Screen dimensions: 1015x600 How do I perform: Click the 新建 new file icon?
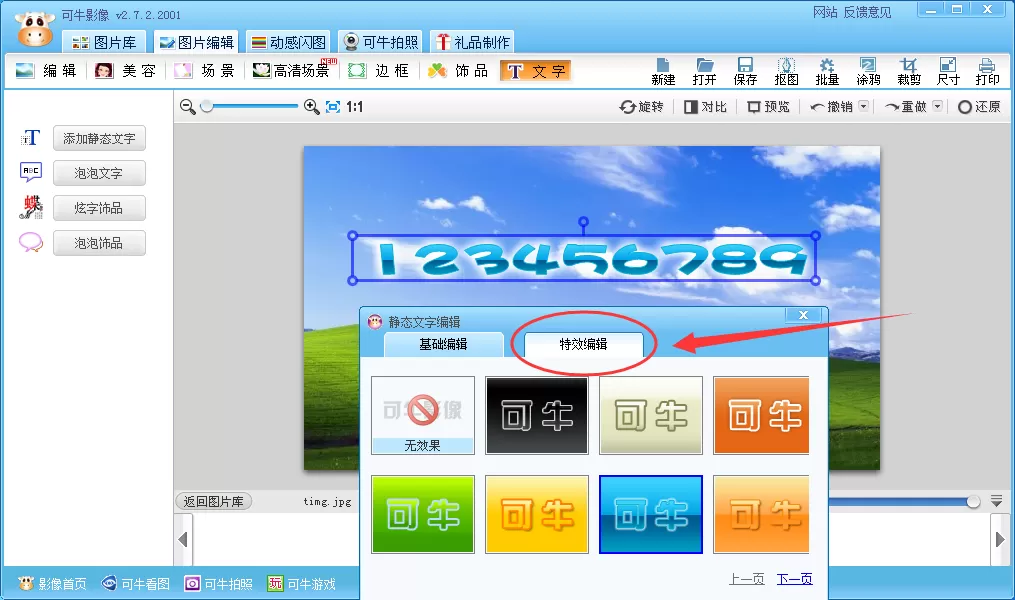663,72
